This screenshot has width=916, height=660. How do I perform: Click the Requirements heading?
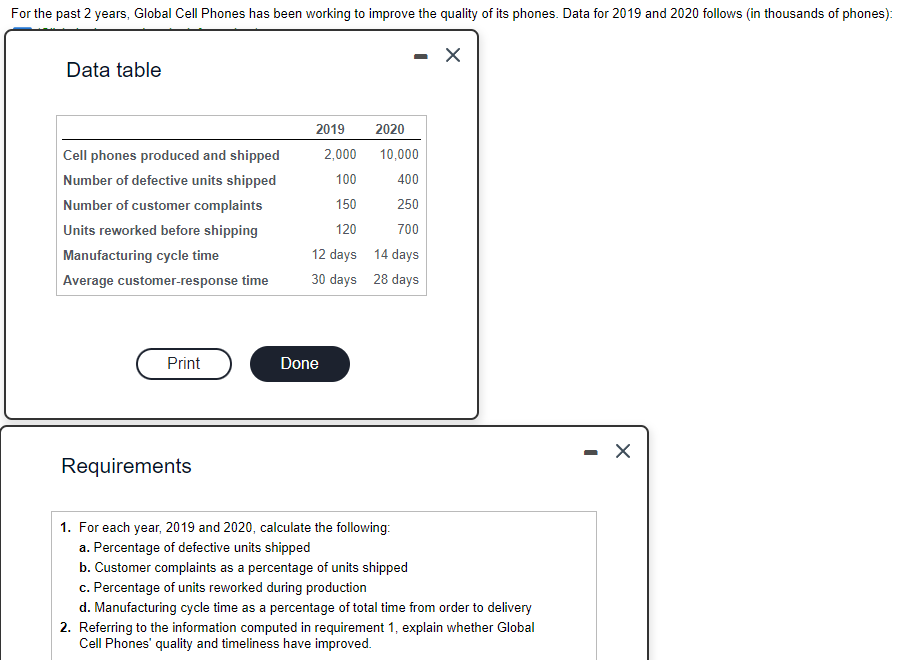[126, 466]
